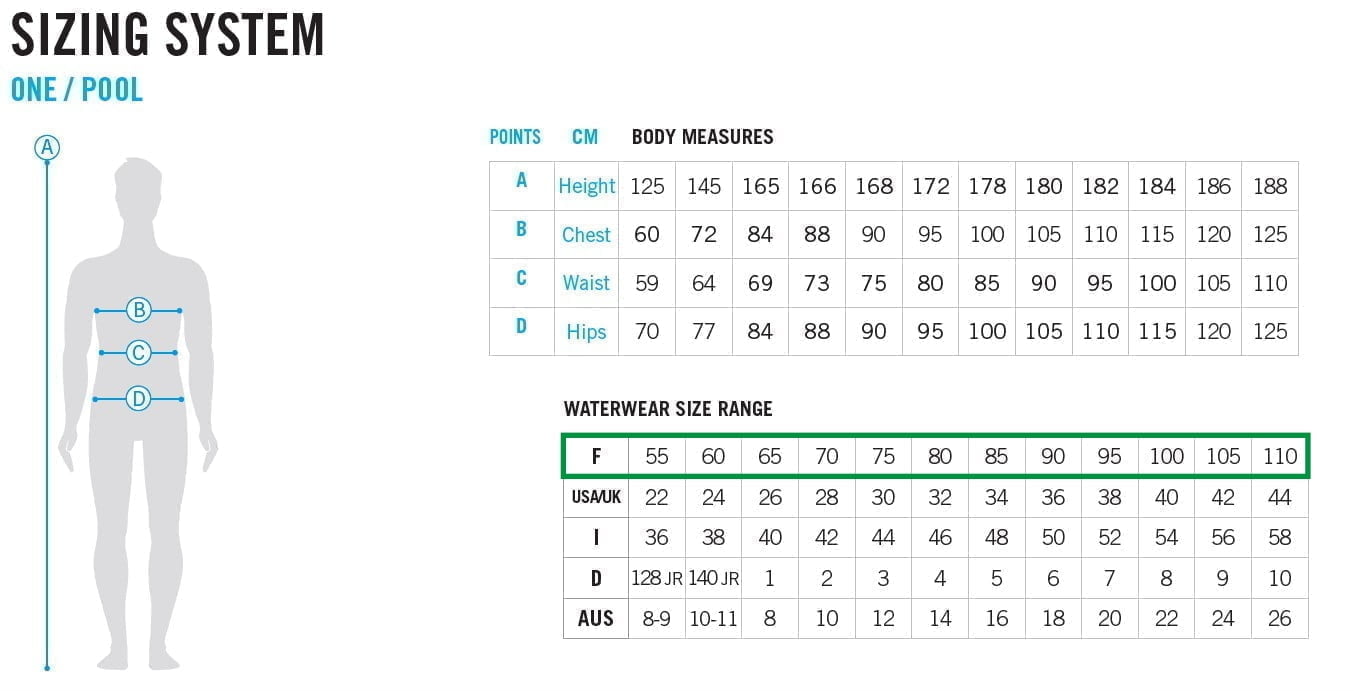Click the ONE / POOL subtitle
This screenshot has height=691, width=1354.
[77, 89]
